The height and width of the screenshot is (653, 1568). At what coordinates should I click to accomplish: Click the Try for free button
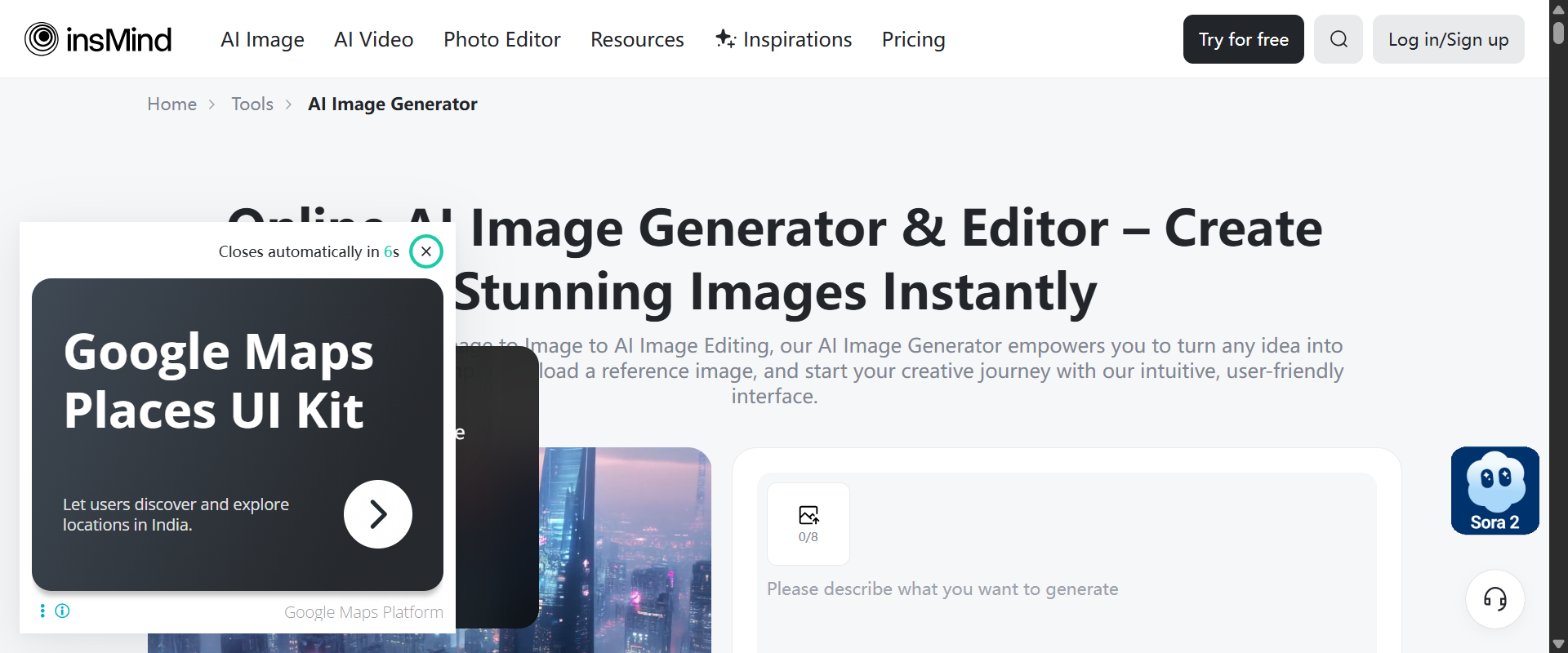tap(1243, 39)
